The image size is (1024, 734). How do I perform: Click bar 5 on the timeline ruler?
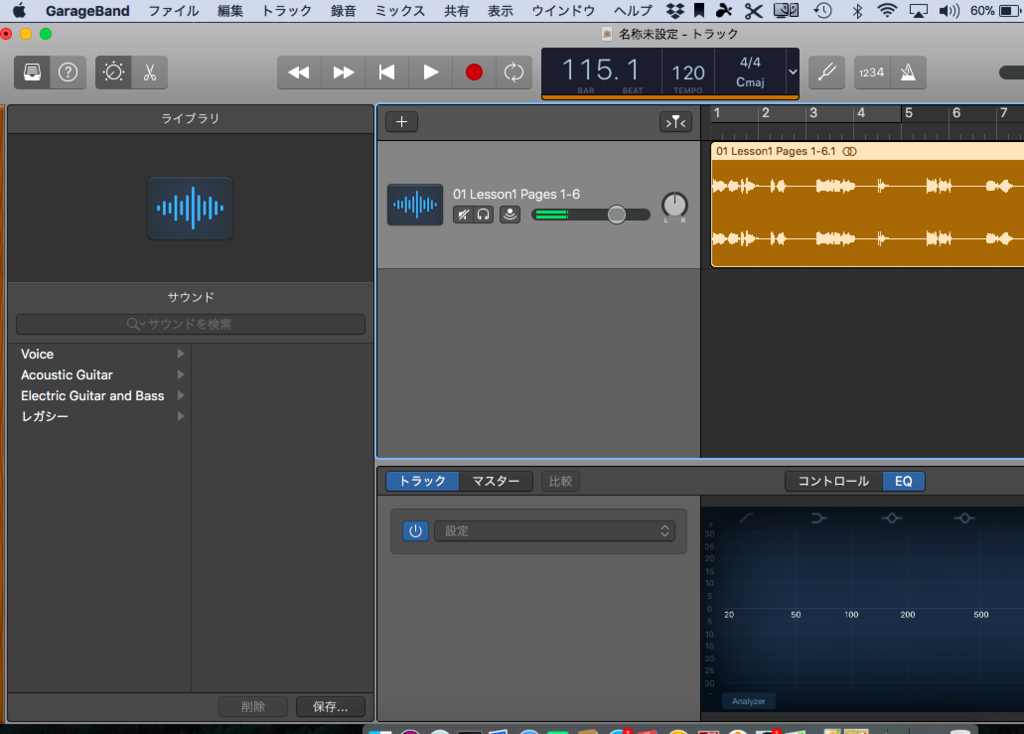(908, 113)
